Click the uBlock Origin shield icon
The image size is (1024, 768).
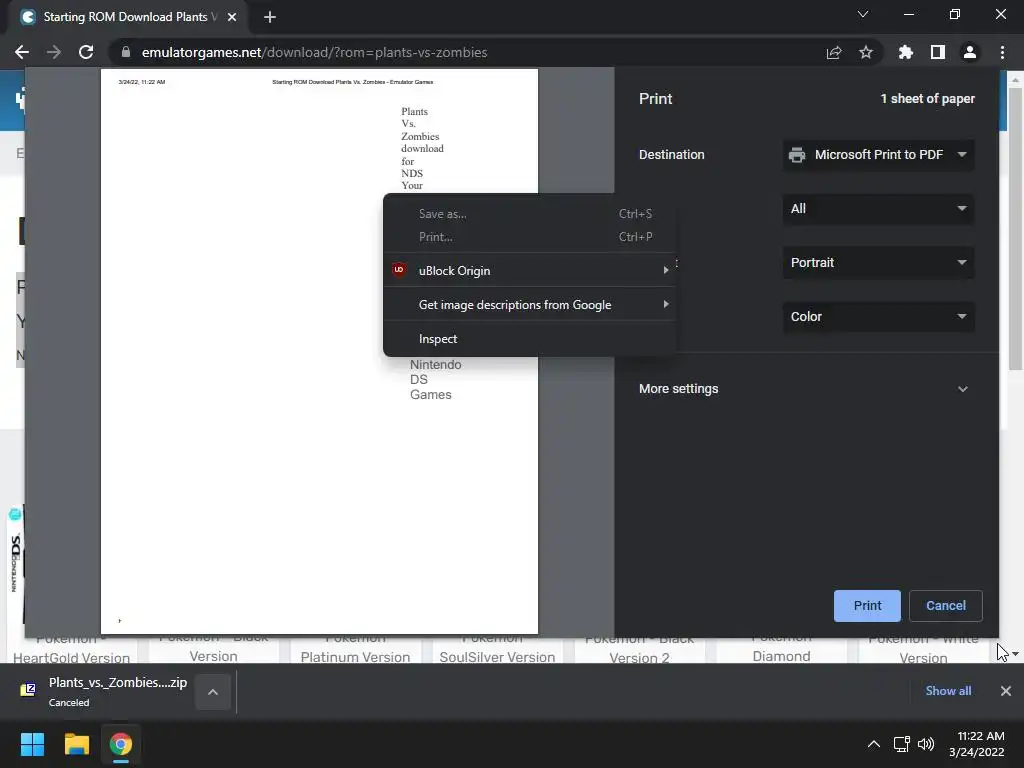(398, 270)
